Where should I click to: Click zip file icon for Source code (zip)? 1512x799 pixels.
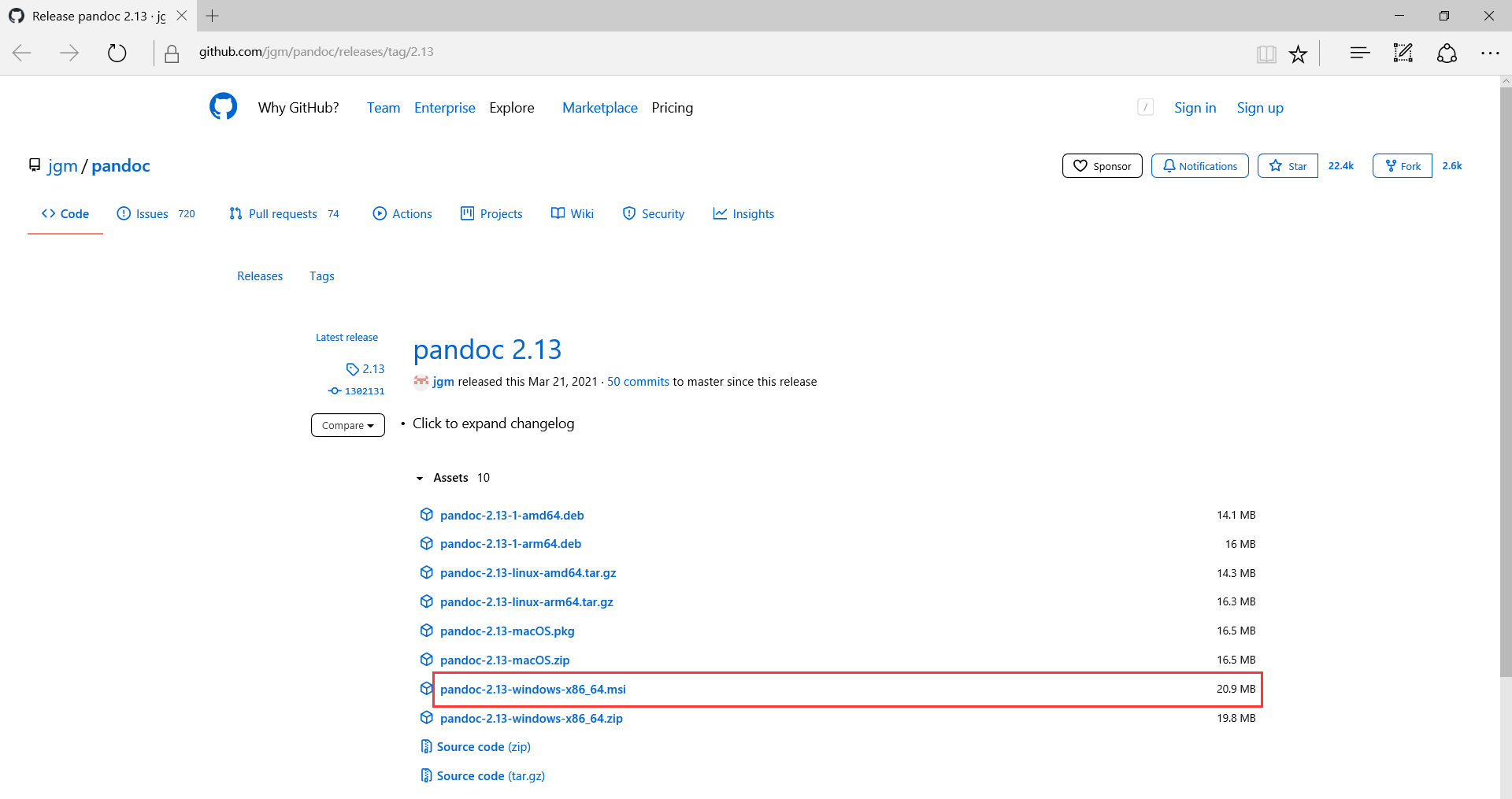pos(426,746)
